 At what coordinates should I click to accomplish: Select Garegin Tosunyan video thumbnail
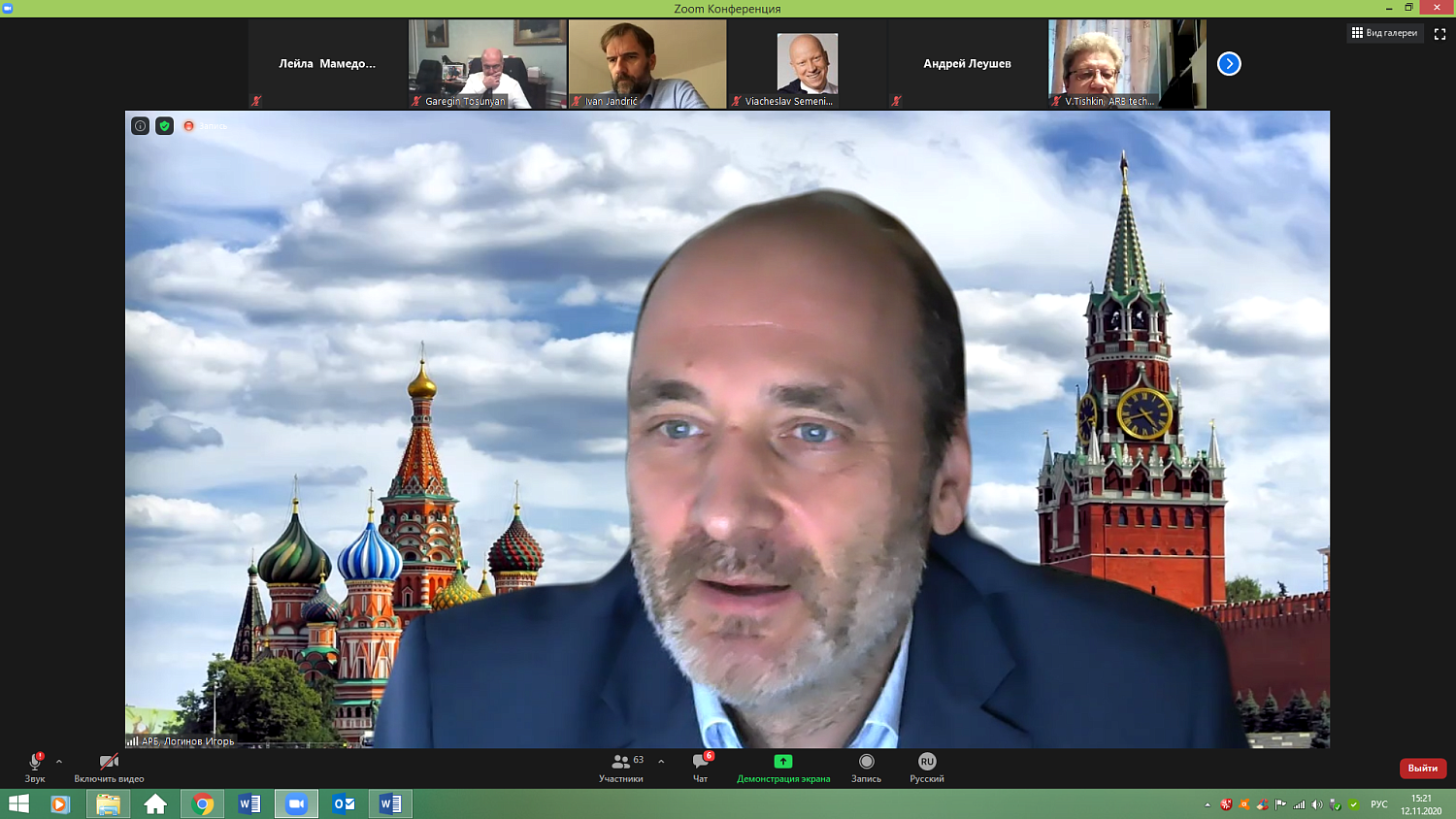click(x=487, y=64)
